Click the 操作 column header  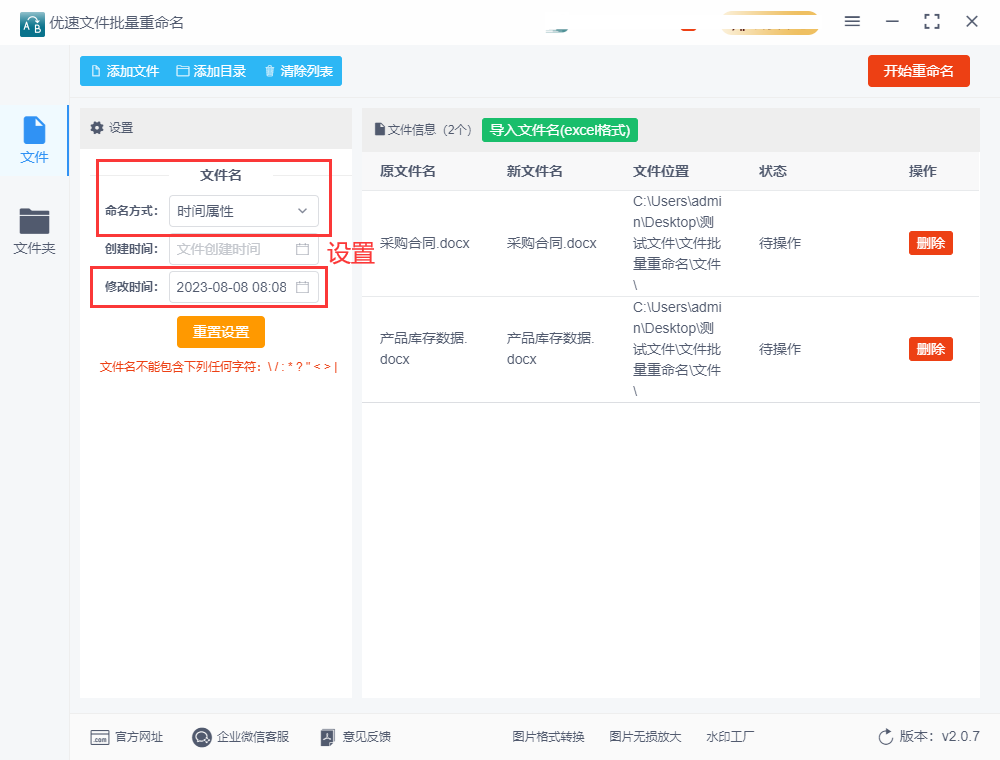tap(922, 171)
